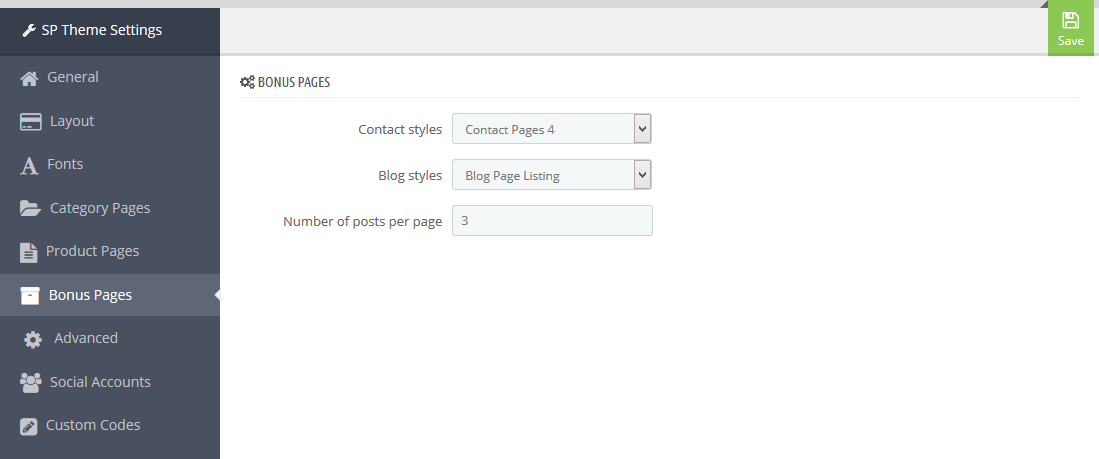Focus the Number of posts per page field
Screen dimensions: 1099x459
coord(552,221)
